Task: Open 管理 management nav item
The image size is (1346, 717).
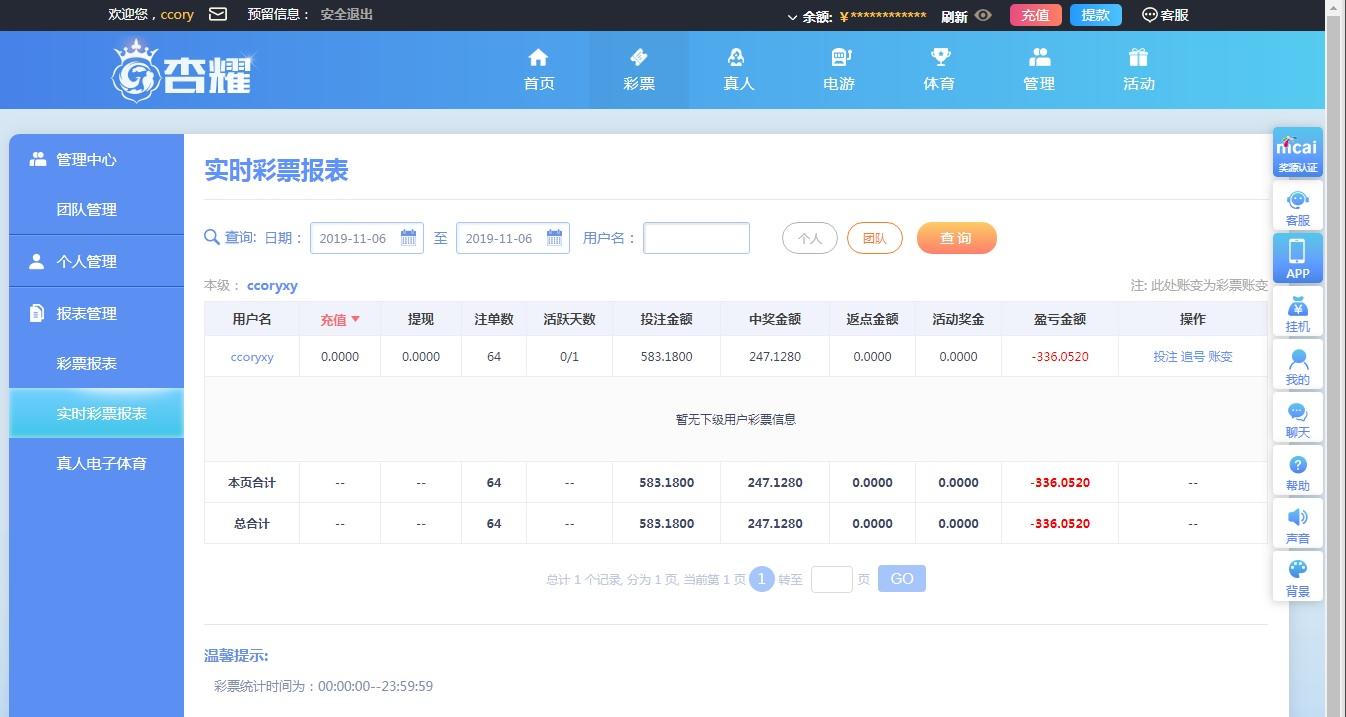Action: point(1039,70)
